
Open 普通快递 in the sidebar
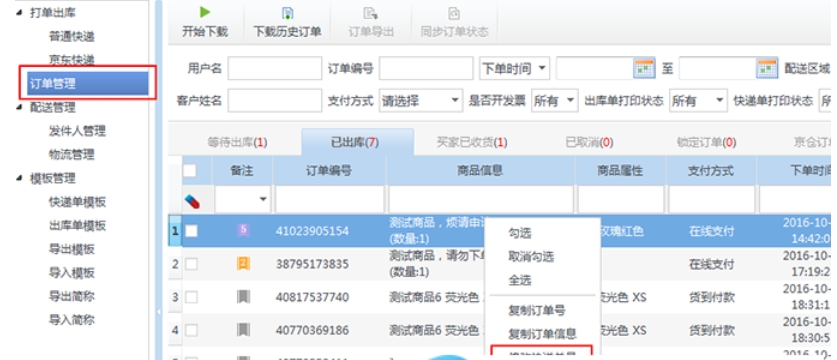tap(72, 36)
